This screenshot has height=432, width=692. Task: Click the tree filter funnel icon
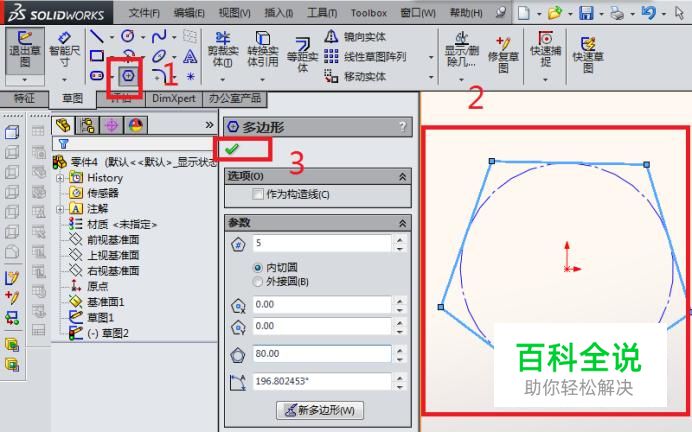point(64,143)
